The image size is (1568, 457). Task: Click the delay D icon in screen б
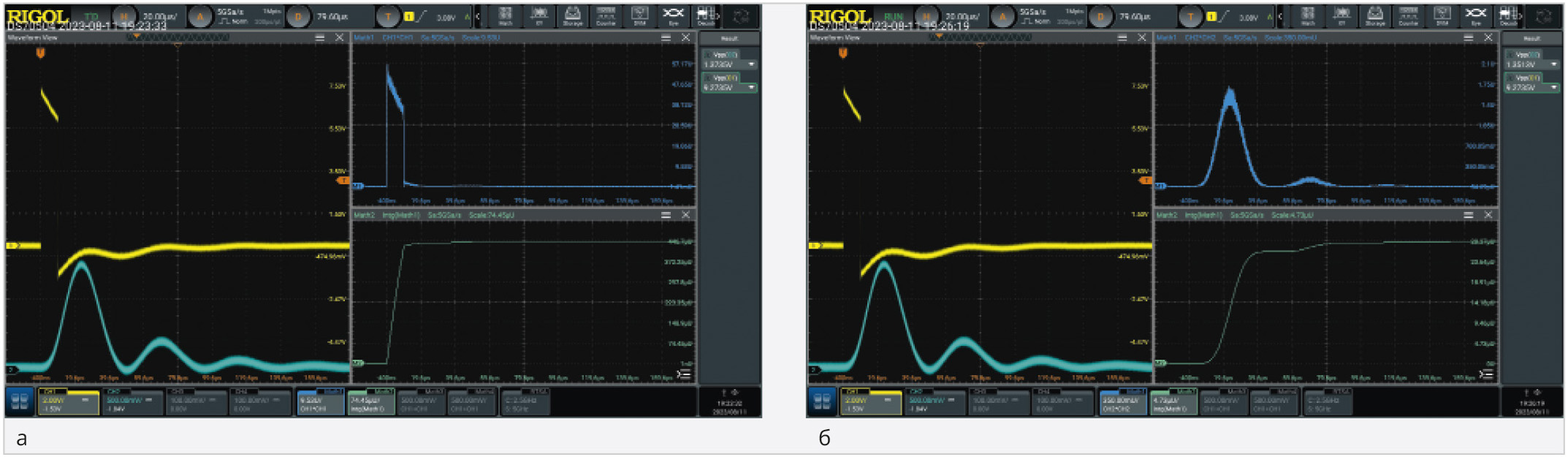(x=1100, y=16)
